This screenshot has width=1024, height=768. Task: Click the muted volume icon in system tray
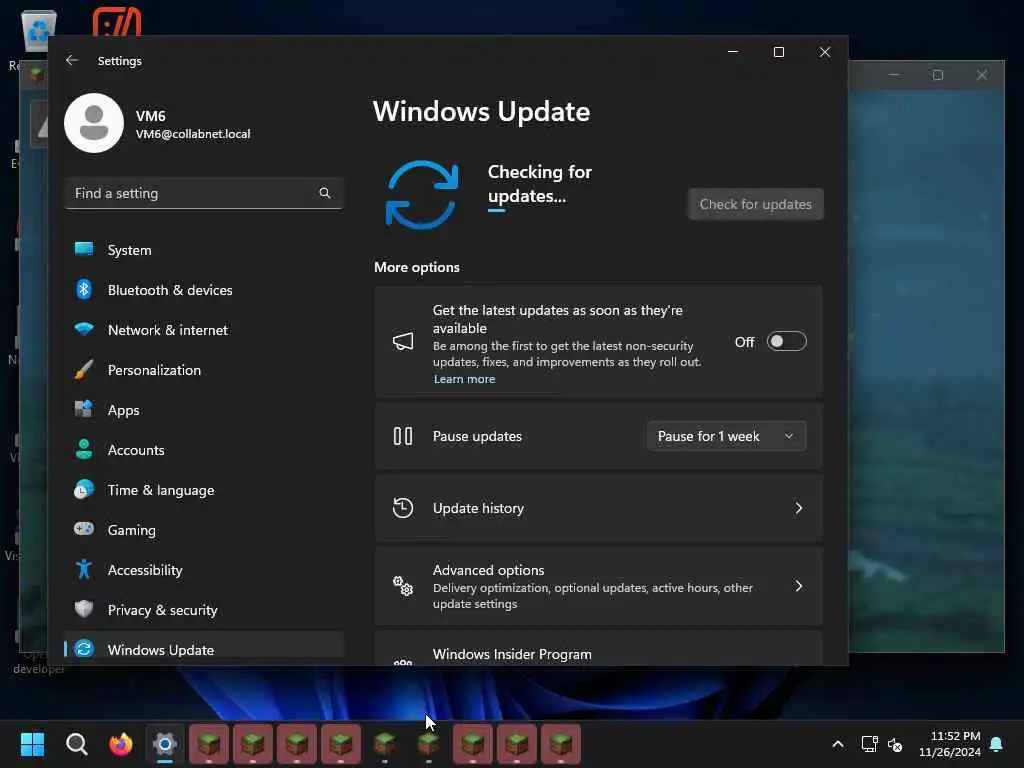[x=895, y=744]
